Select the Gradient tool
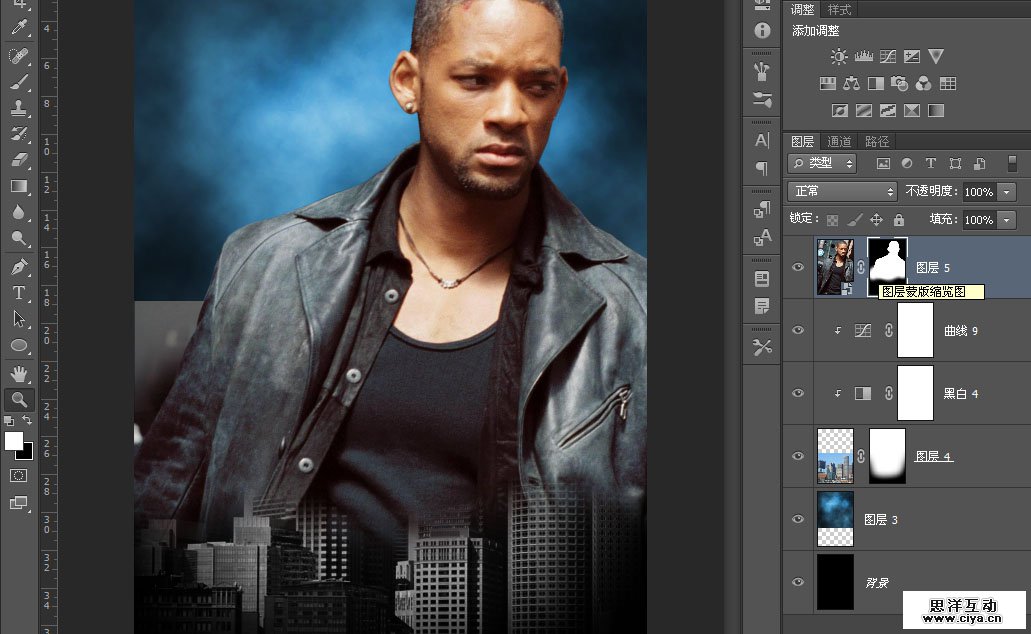 coord(19,185)
